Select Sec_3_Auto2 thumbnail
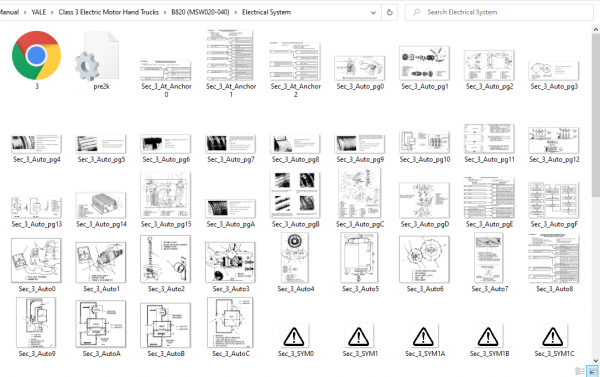 point(166,259)
